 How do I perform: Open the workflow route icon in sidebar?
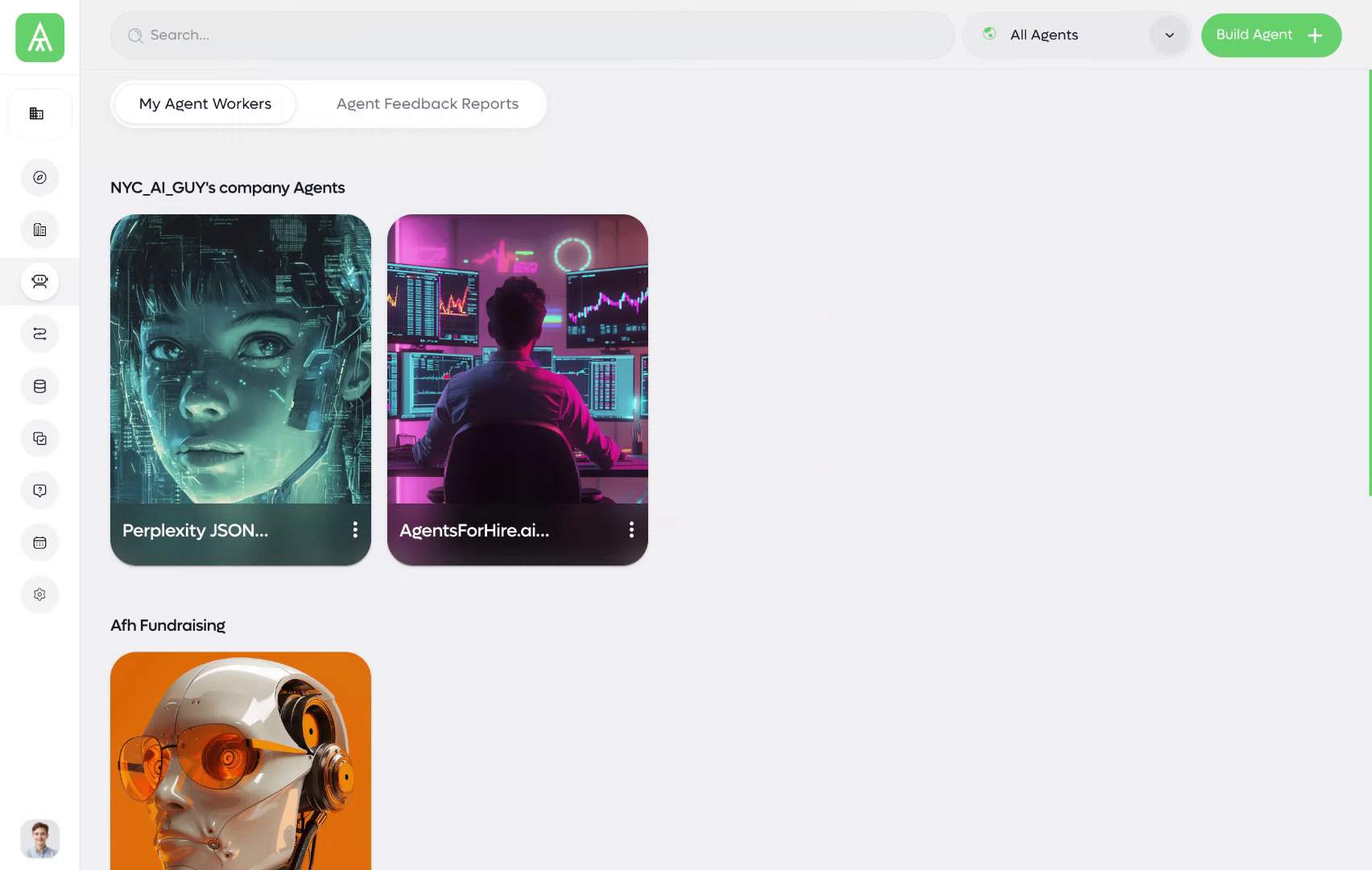39,333
